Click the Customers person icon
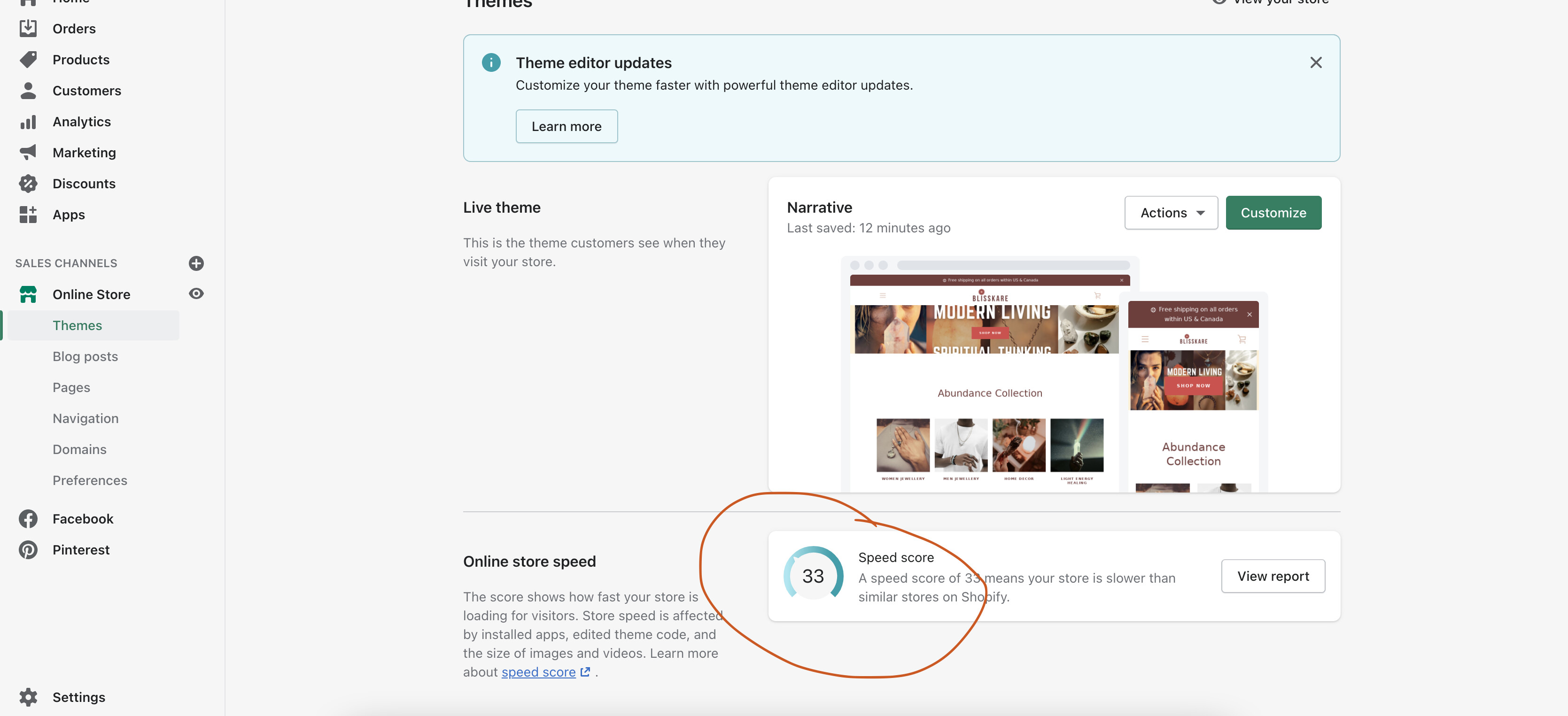Image resolution: width=1568 pixels, height=716 pixels. [28, 91]
